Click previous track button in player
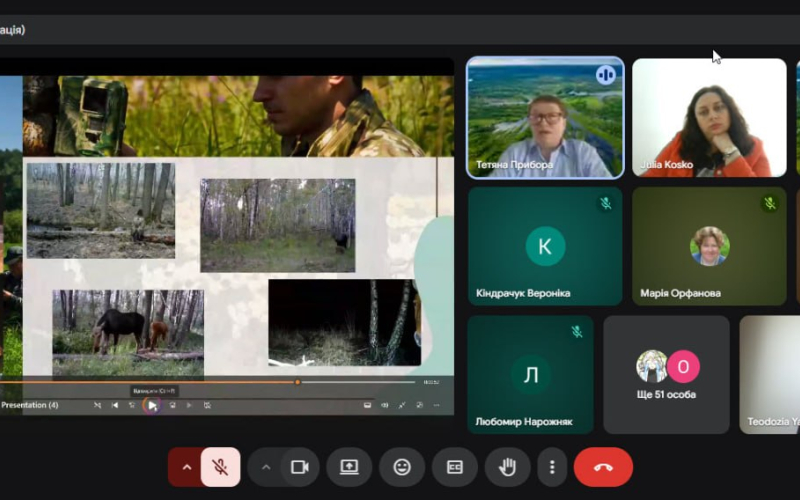Image resolution: width=800 pixels, height=500 pixels. [x=115, y=405]
